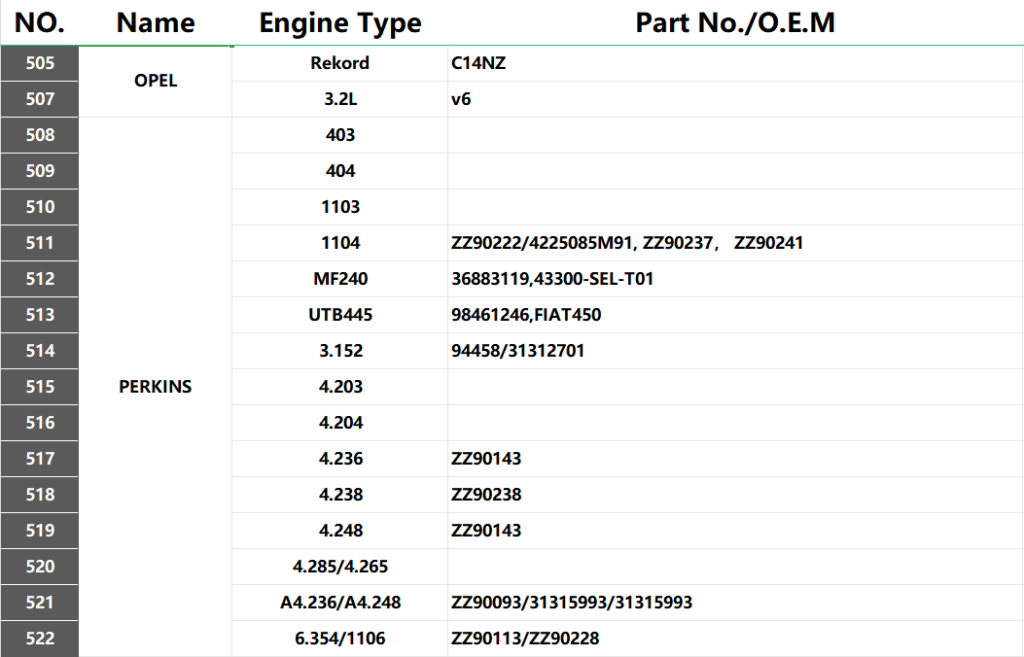This screenshot has width=1024, height=657.
Task: Click engine type "1103" cell
Action: coord(340,207)
